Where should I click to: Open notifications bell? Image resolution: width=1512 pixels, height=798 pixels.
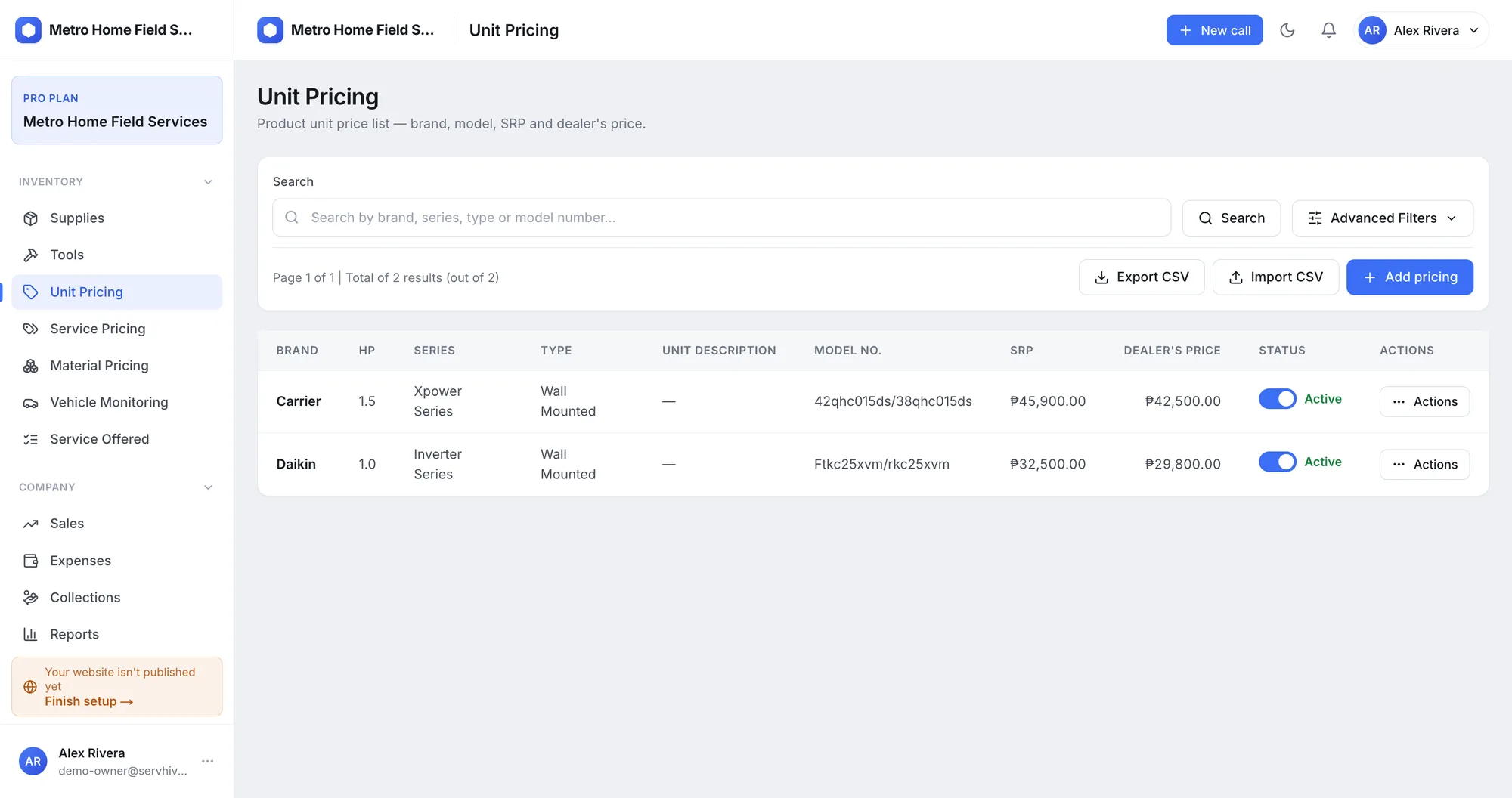1328,30
